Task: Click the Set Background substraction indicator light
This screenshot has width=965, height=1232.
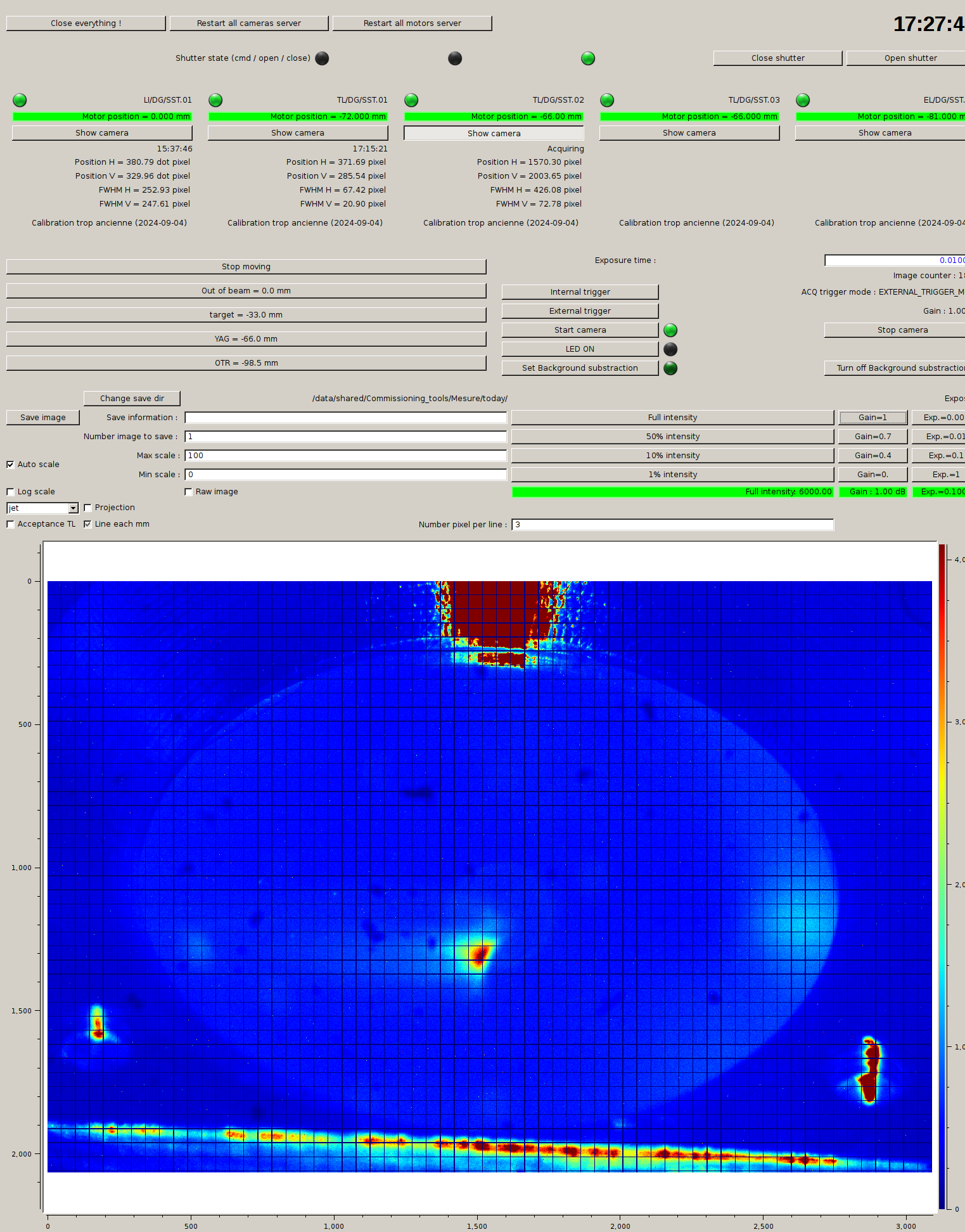Action: [670, 368]
